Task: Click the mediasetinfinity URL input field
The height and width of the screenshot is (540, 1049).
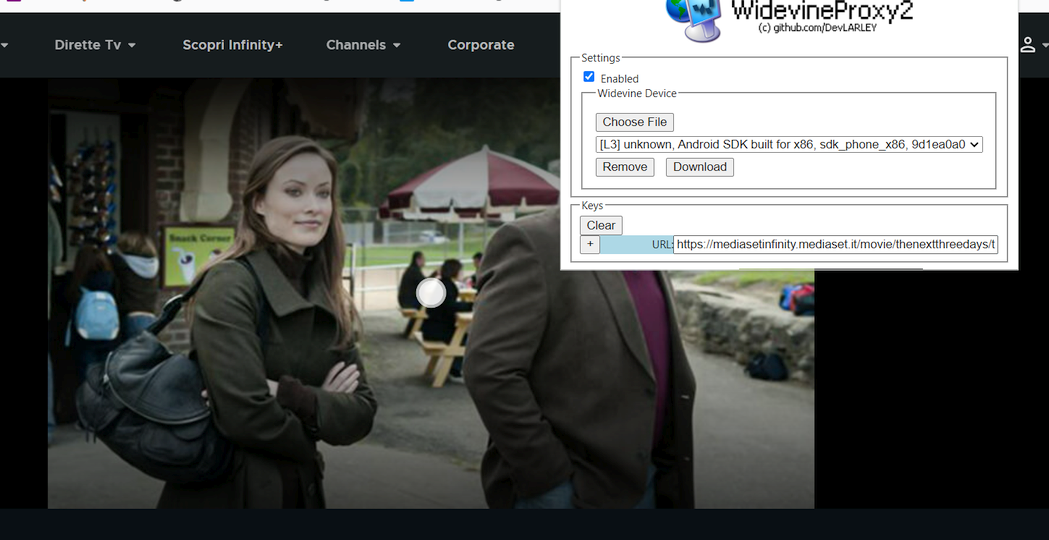Action: click(x=836, y=244)
